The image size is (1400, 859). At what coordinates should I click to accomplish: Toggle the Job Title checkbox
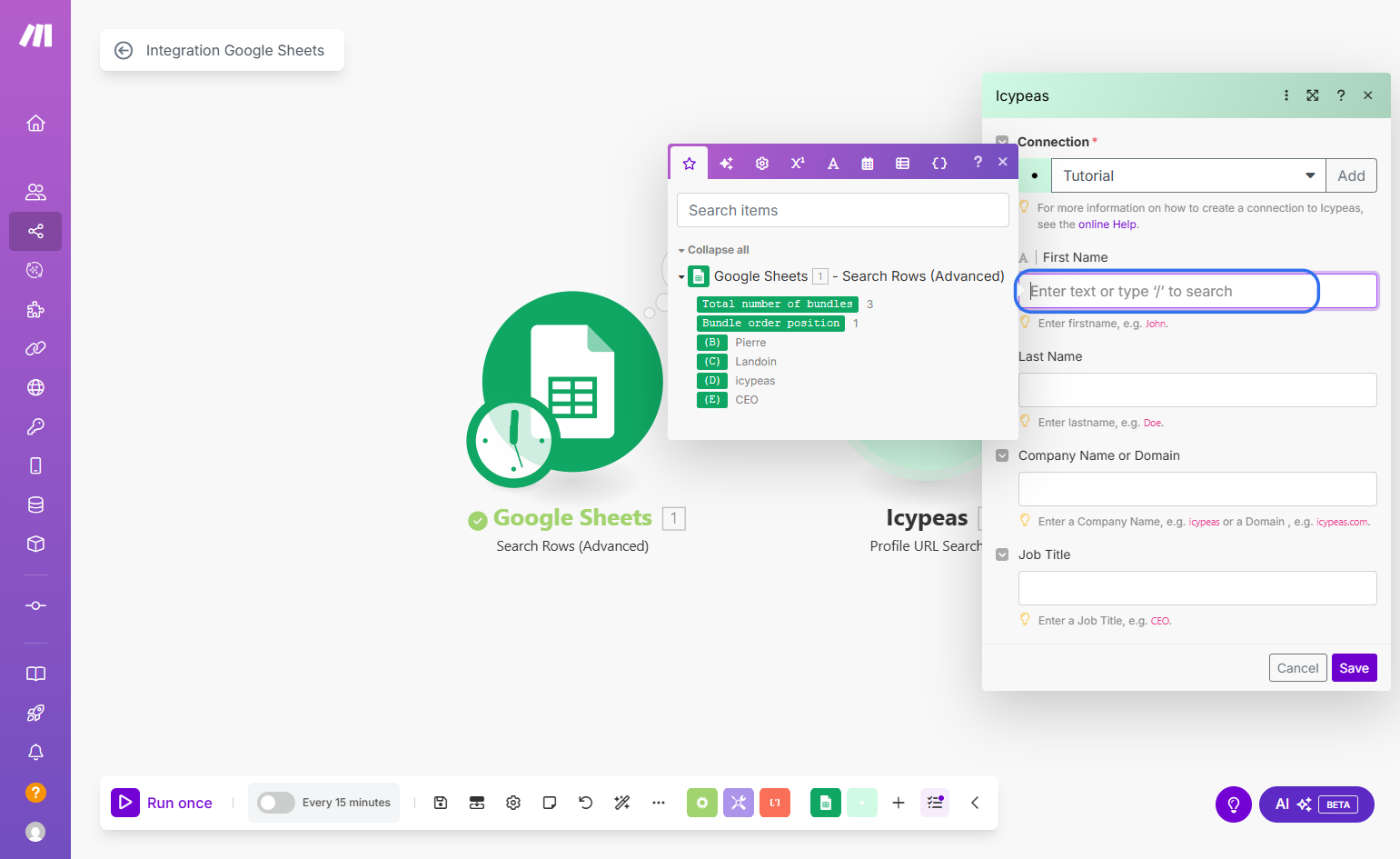click(1002, 554)
